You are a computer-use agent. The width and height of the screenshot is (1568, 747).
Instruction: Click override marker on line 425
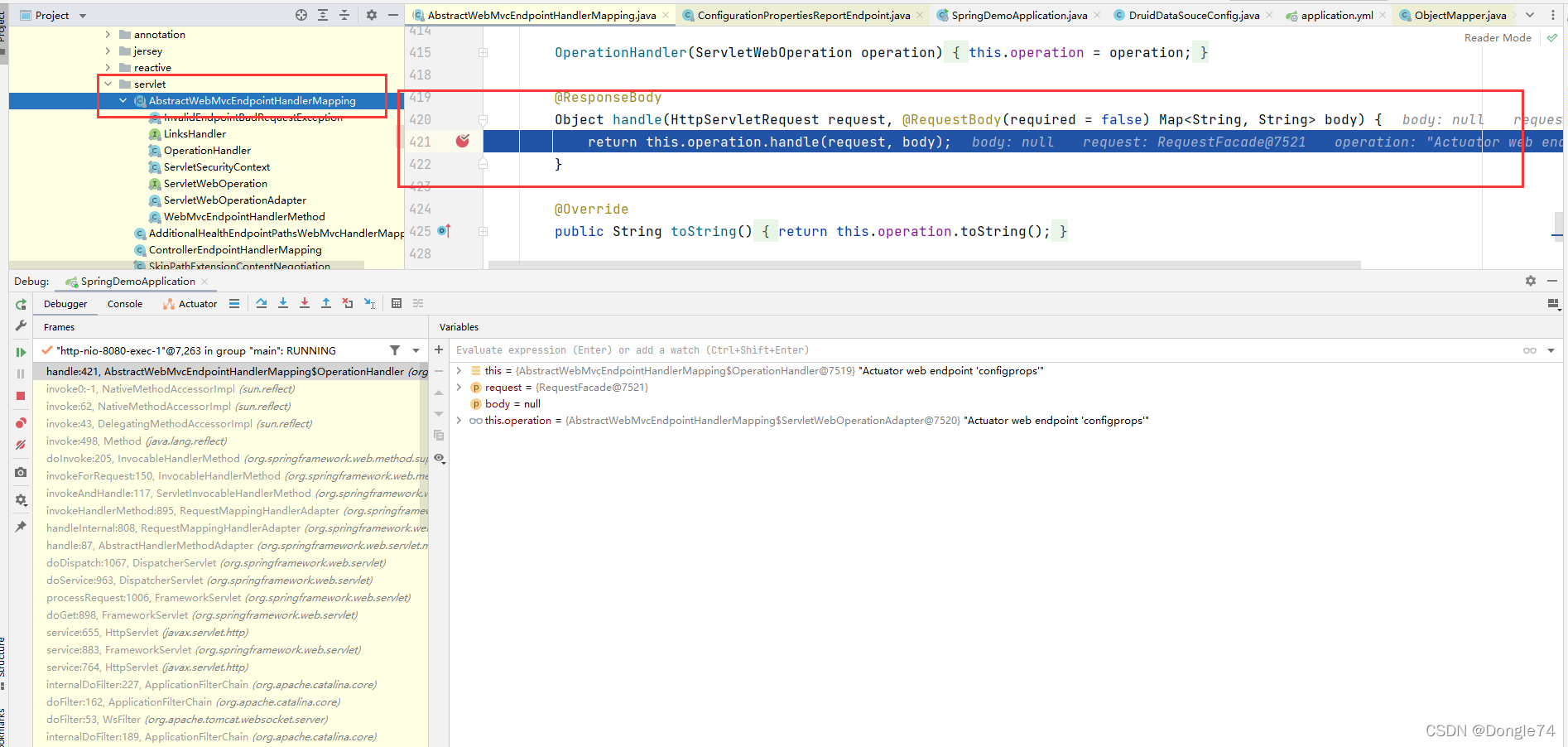pos(444,230)
